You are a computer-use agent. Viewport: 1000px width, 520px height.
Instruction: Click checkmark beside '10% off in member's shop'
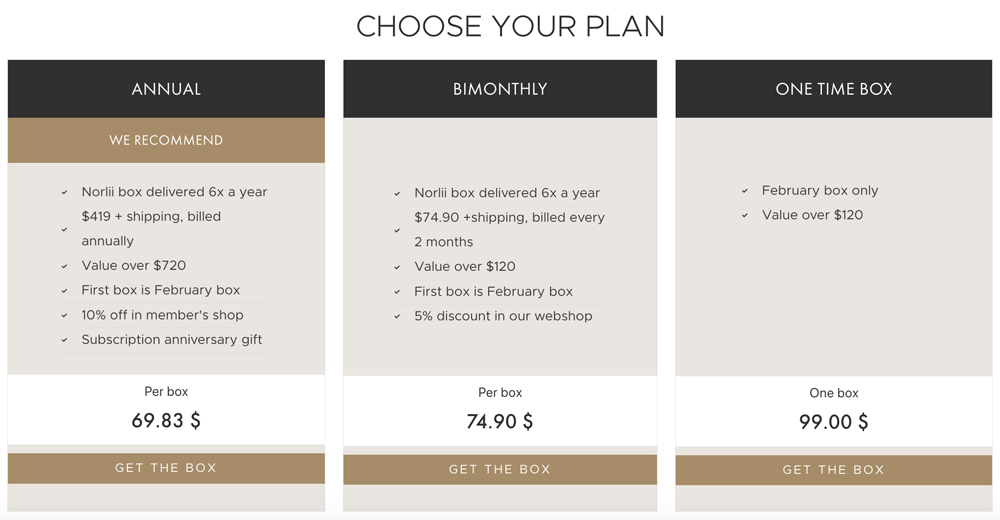pyautogui.click(x=64, y=315)
